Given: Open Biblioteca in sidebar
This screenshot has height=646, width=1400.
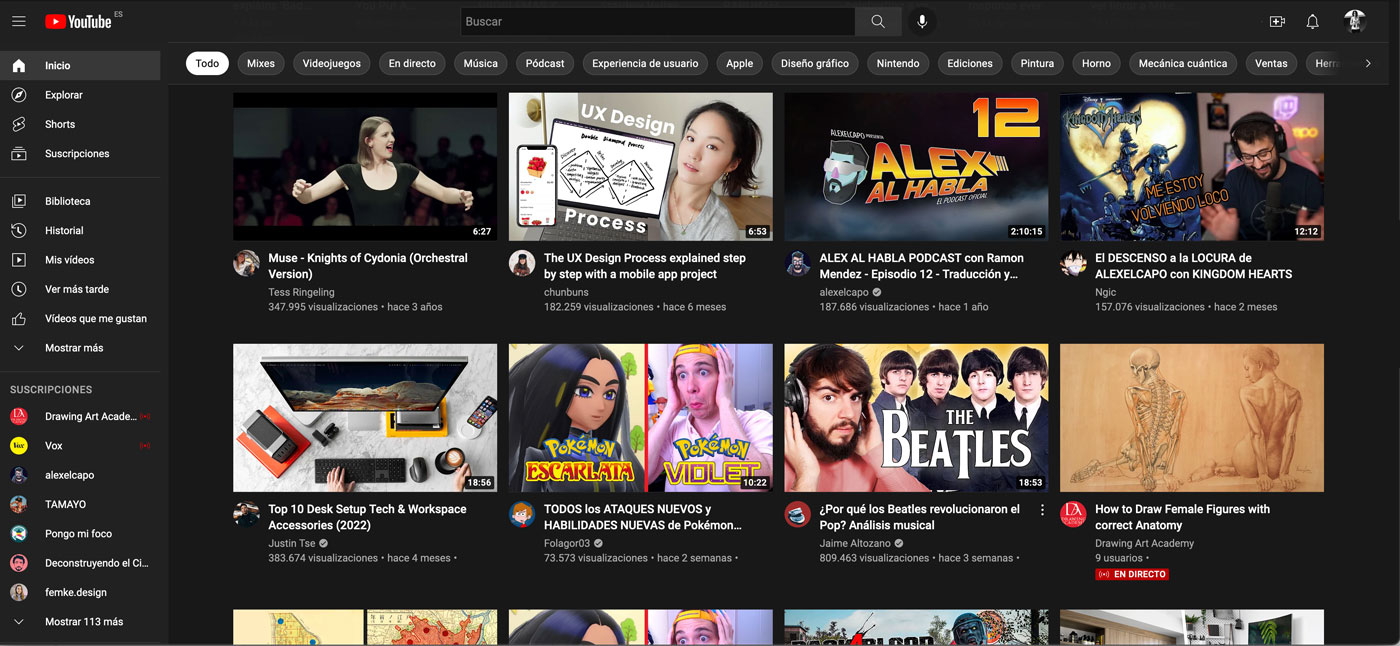Looking at the screenshot, I should [x=80, y=201].
